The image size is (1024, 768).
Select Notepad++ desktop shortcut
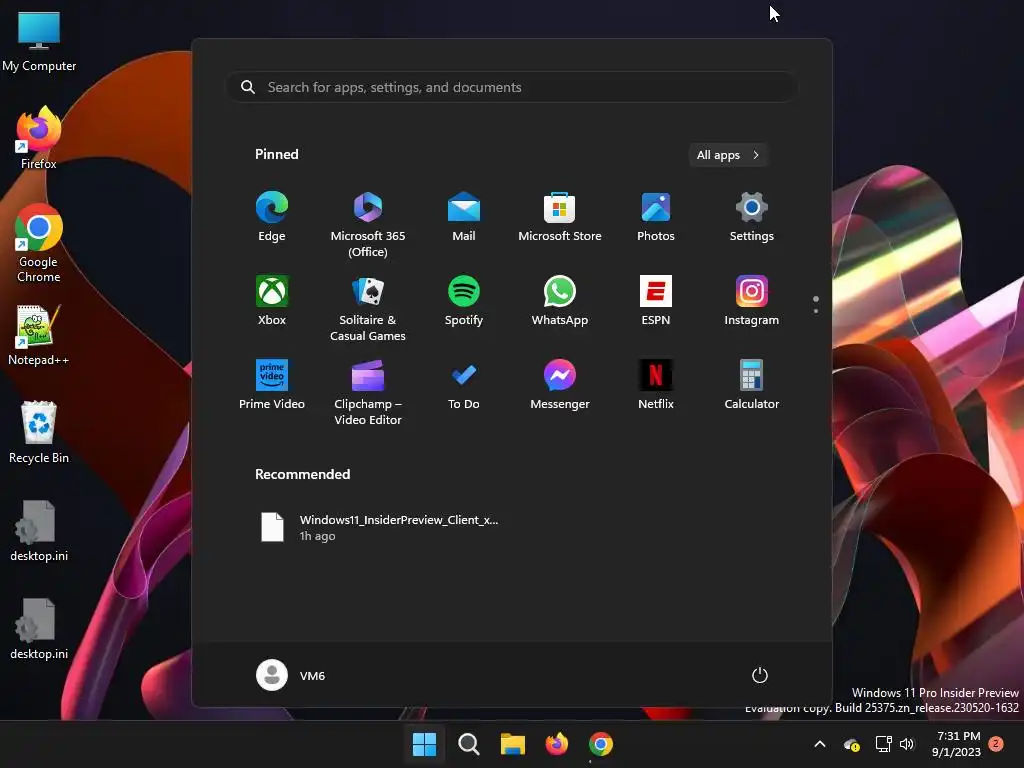(x=39, y=335)
